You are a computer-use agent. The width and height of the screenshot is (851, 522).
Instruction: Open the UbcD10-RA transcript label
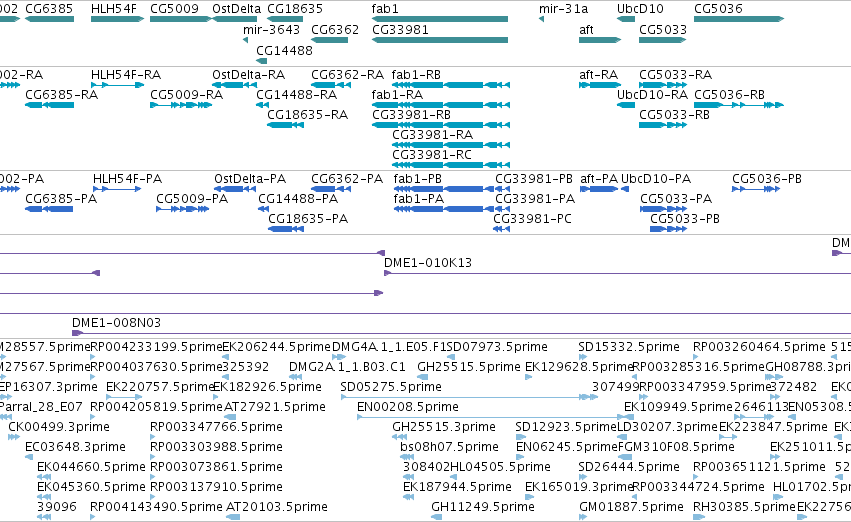tap(652, 94)
